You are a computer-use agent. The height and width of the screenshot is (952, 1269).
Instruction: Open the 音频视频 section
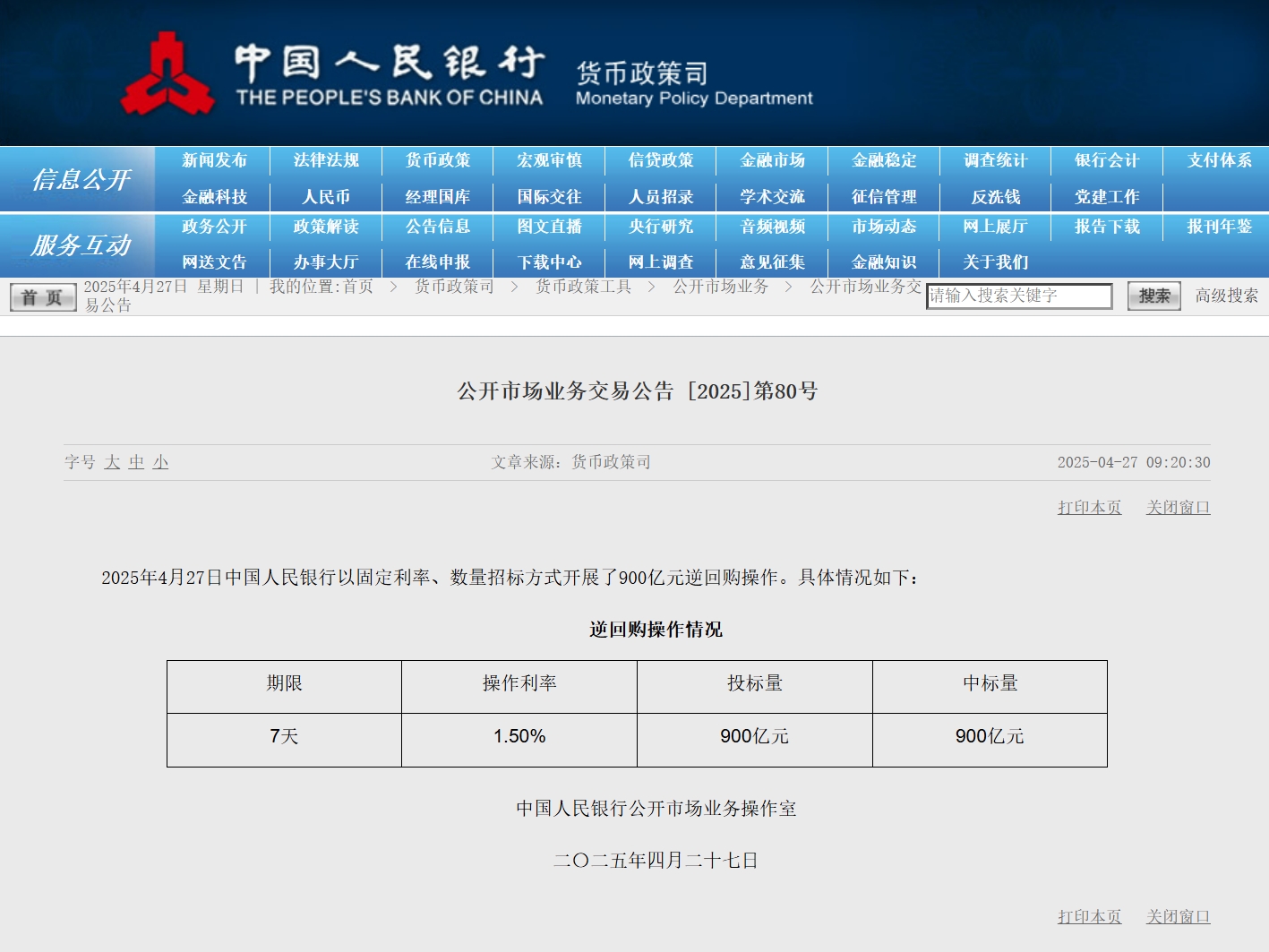[x=772, y=227]
